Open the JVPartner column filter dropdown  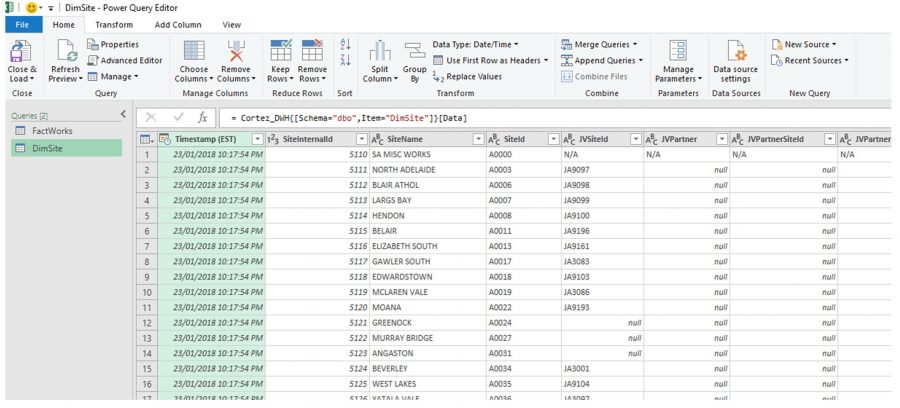[x=721, y=139]
